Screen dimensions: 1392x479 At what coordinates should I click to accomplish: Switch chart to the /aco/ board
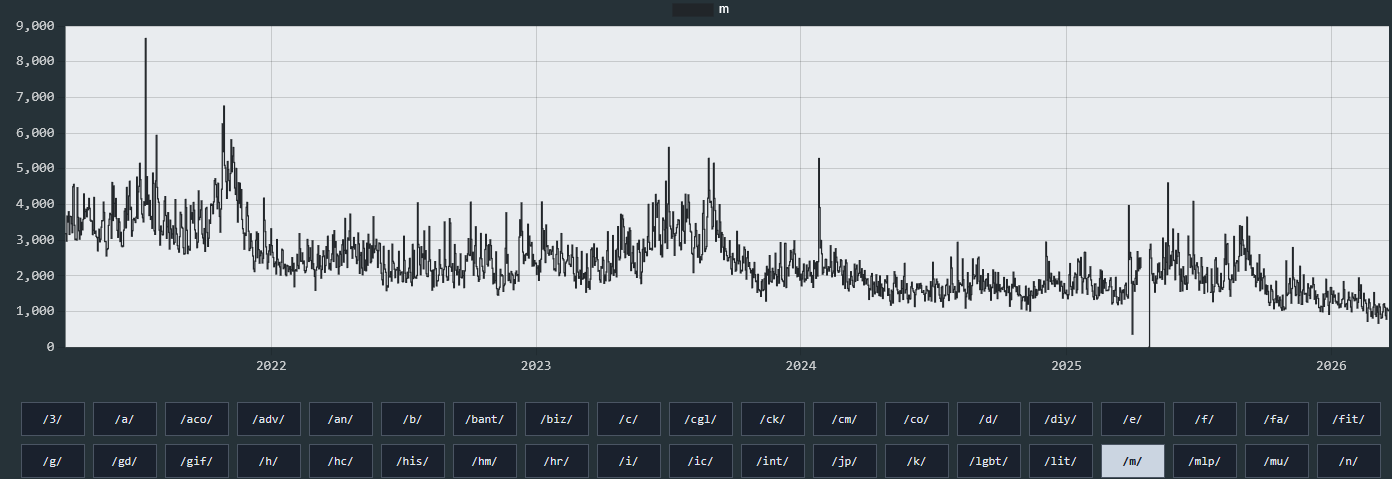tap(197, 419)
